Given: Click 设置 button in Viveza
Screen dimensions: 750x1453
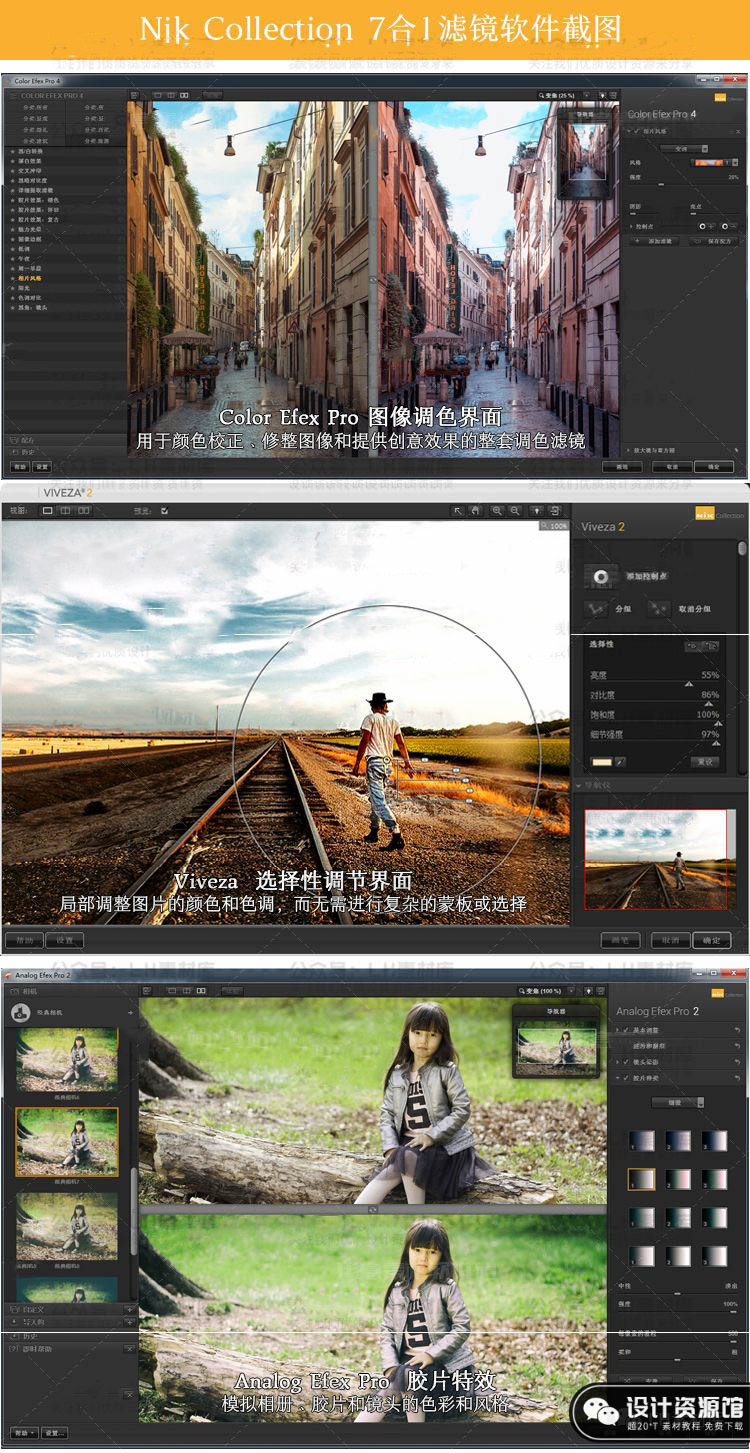Looking at the screenshot, I should [64, 940].
